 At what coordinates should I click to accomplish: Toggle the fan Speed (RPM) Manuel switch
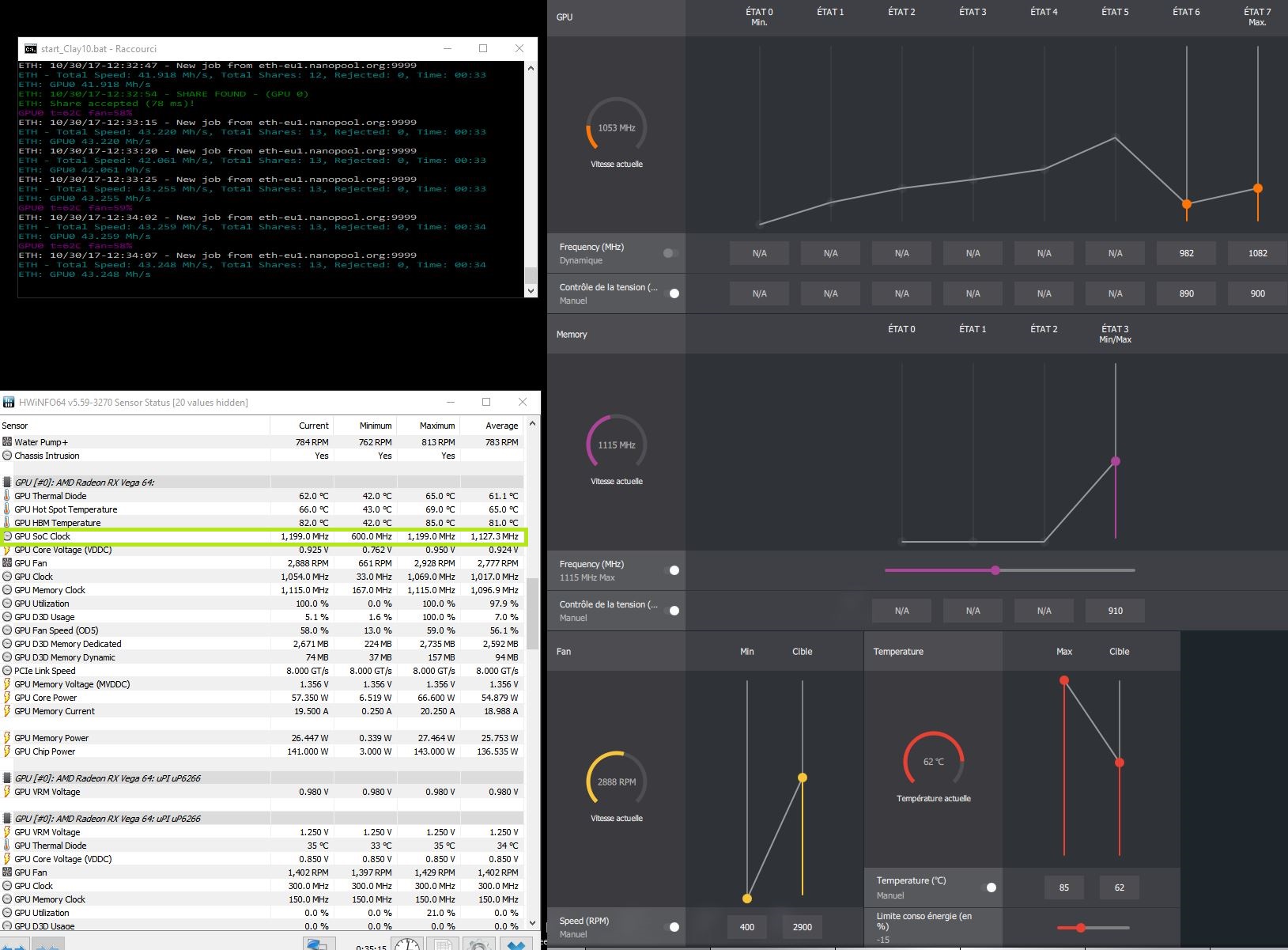tap(673, 927)
